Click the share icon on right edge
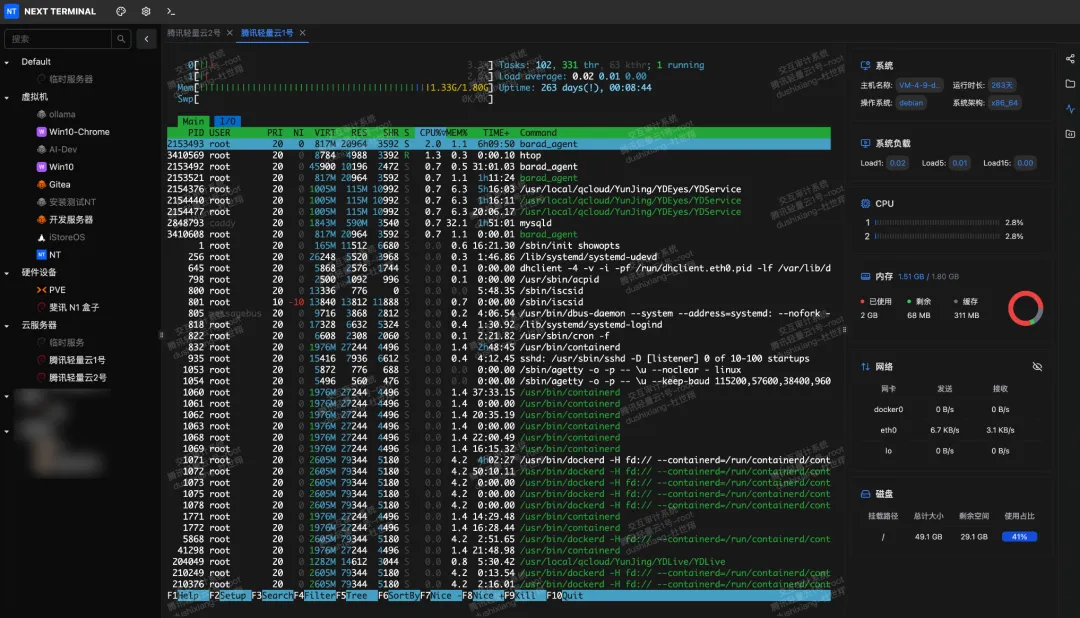1080x618 pixels. point(1070,59)
